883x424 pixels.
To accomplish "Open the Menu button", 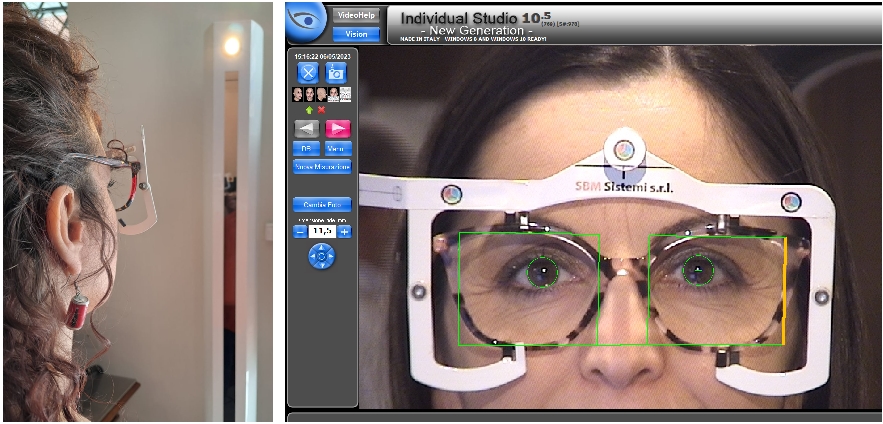I will pos(338,149).
